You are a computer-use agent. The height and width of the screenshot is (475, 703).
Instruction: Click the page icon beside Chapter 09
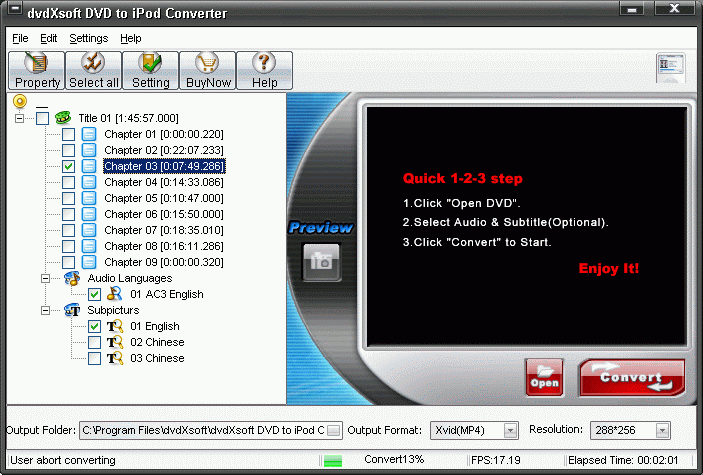point(89,262)
